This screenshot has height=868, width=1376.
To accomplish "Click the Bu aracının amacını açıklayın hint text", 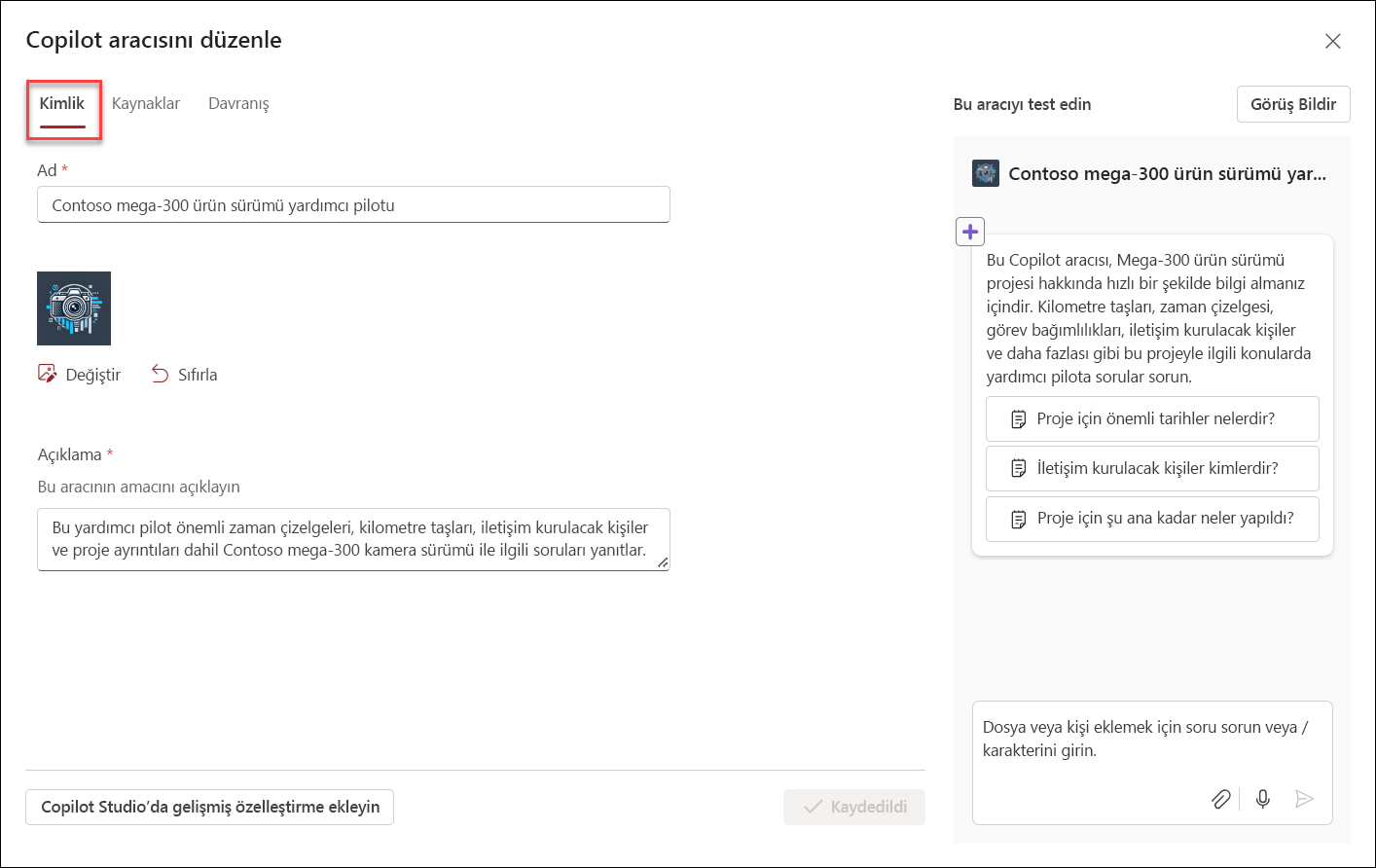I will point(138,487).
